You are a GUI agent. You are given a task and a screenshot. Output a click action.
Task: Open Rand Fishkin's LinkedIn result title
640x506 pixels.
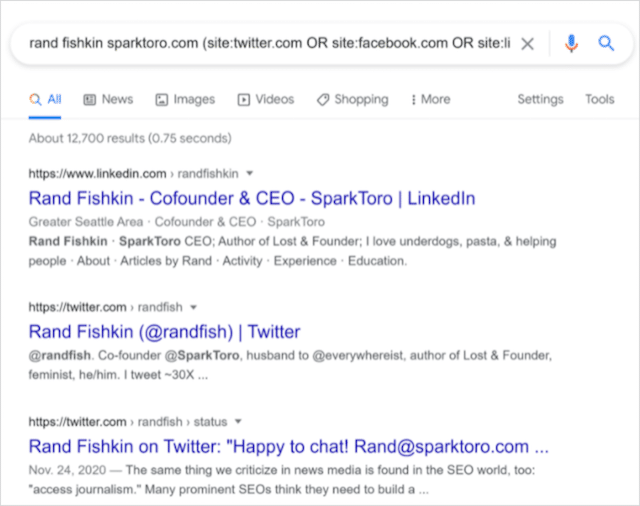click(252, 198)
